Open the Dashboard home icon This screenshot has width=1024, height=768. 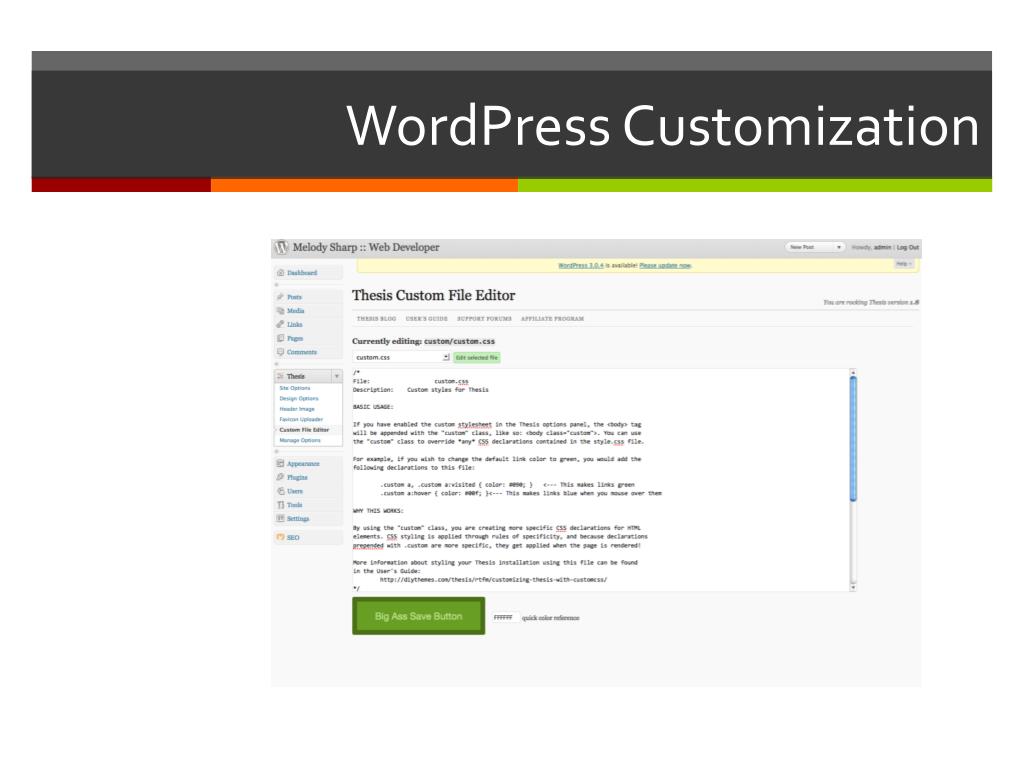click(x=280, y=273)
